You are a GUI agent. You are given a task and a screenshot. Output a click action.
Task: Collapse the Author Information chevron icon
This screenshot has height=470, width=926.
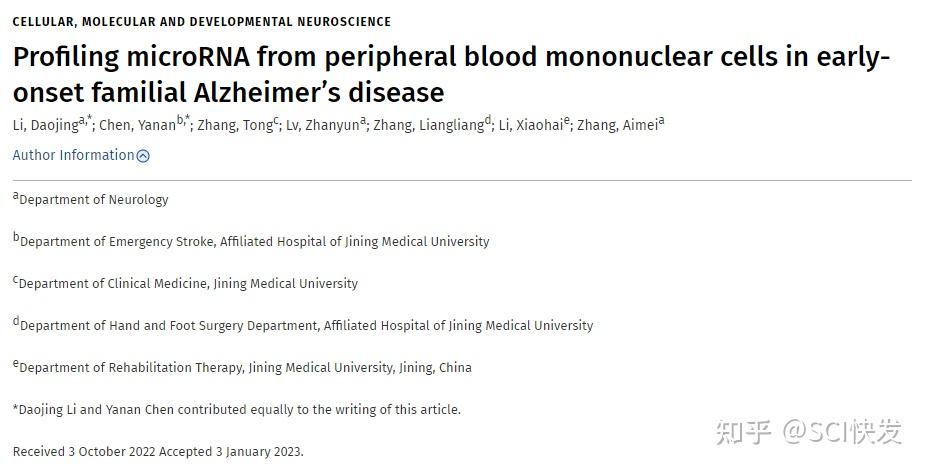pyautogui.click(x=143, y=156)
